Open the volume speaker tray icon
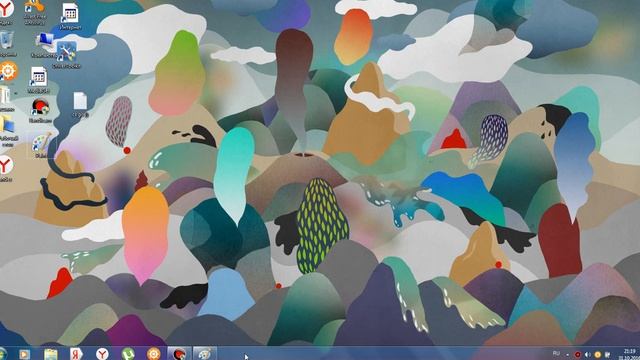This screenshot has height=360, width=640. [x=588, y=355]
